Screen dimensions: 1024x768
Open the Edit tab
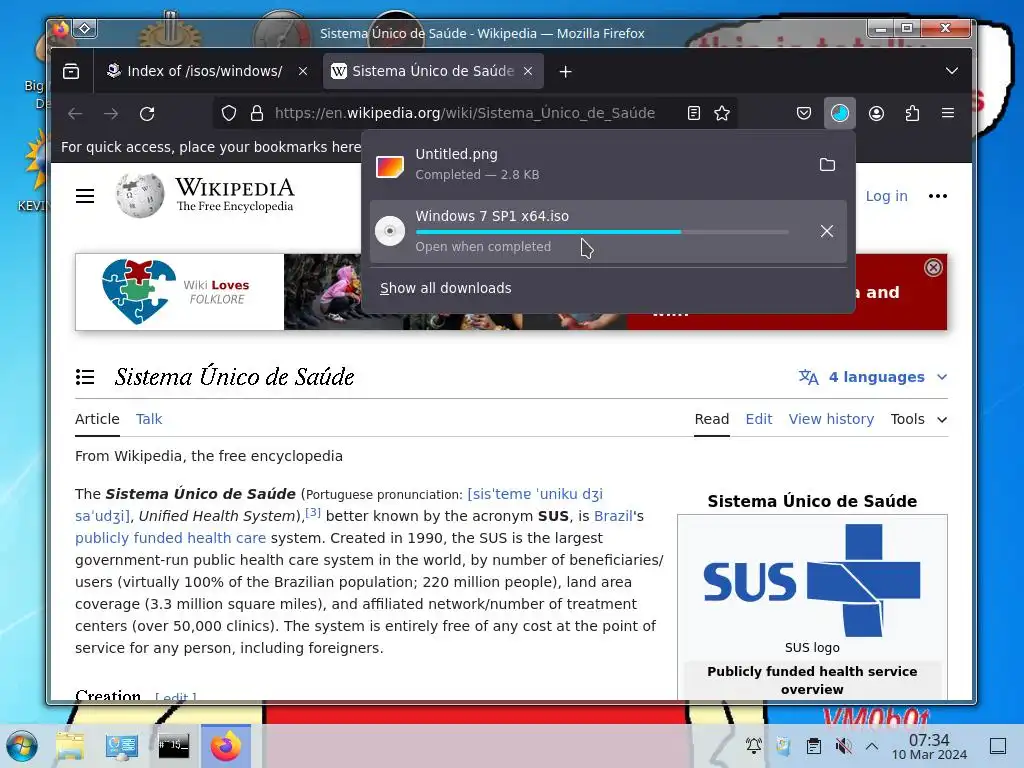coord(759,419)
